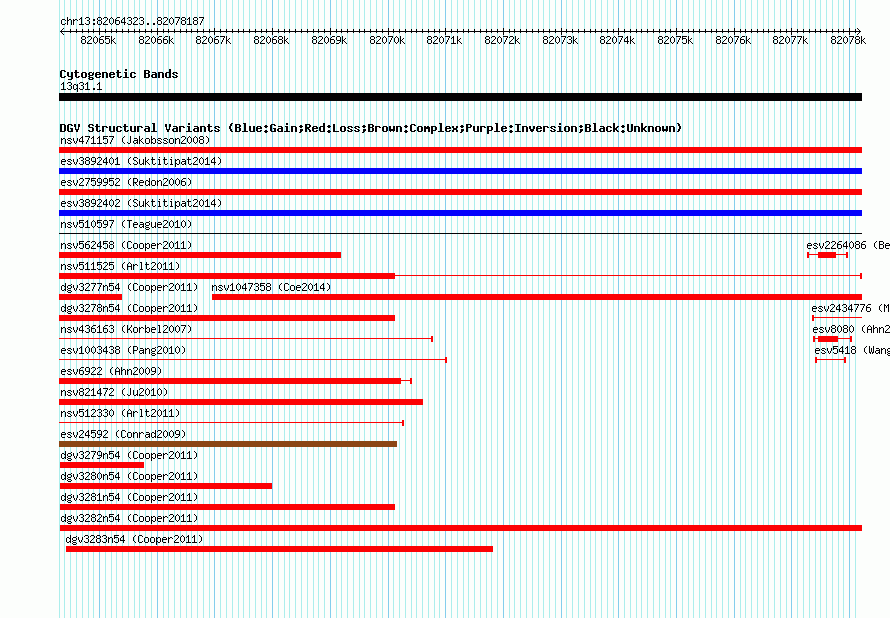Click the Cytogenetic Bands track title
Viewport: 890px width, 618px height.
click(119, 74)
